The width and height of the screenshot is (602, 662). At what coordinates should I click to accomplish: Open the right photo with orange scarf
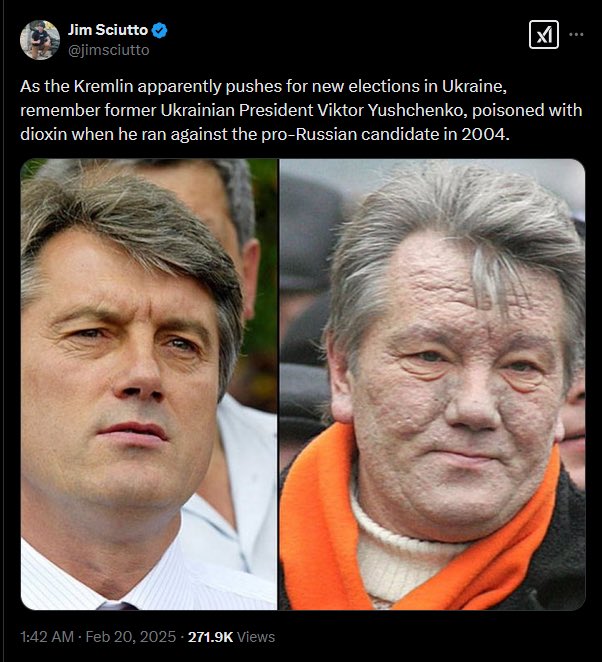pos(432,384)
